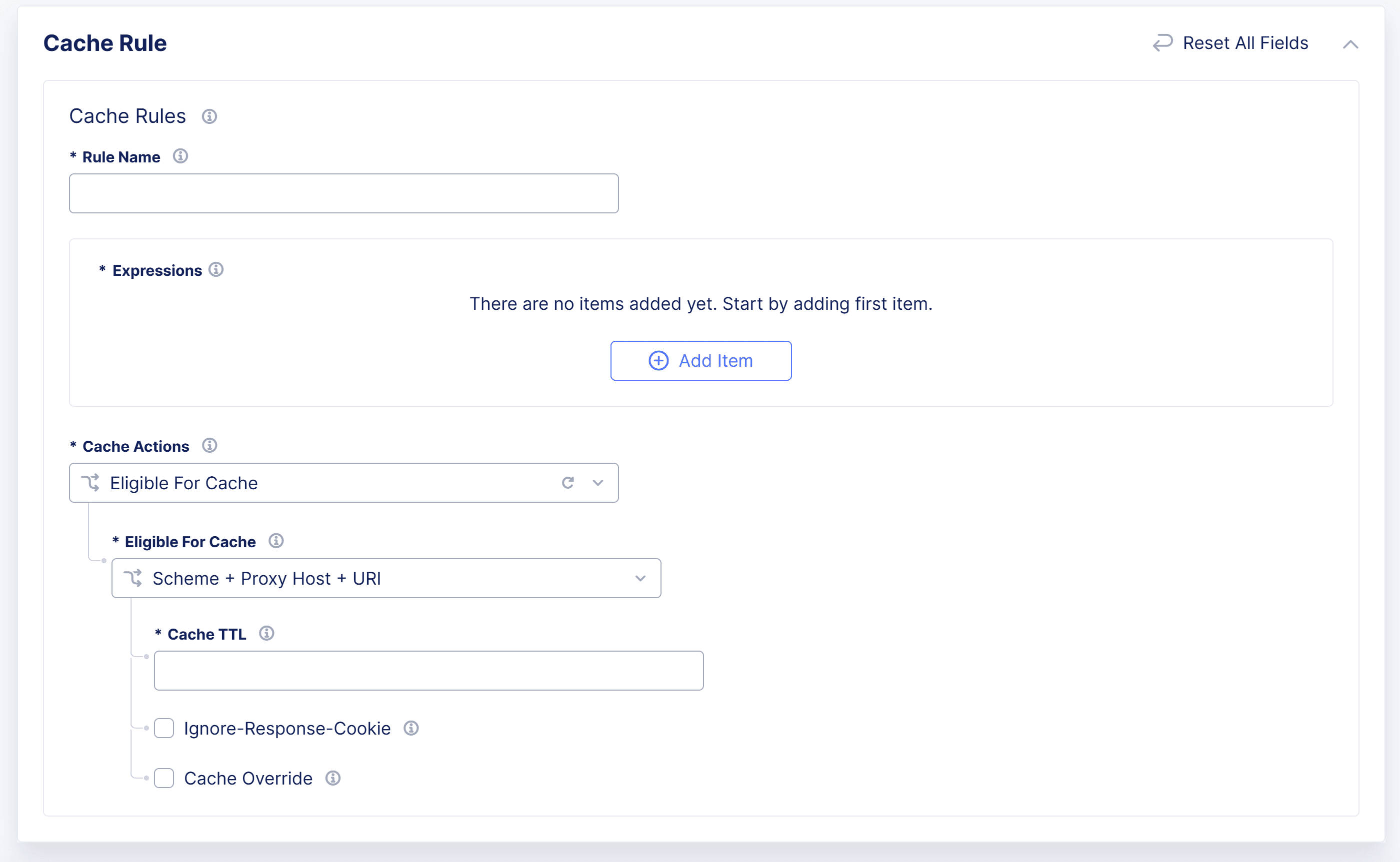Click info icon next to Cache Override

(x=333, y=778)
